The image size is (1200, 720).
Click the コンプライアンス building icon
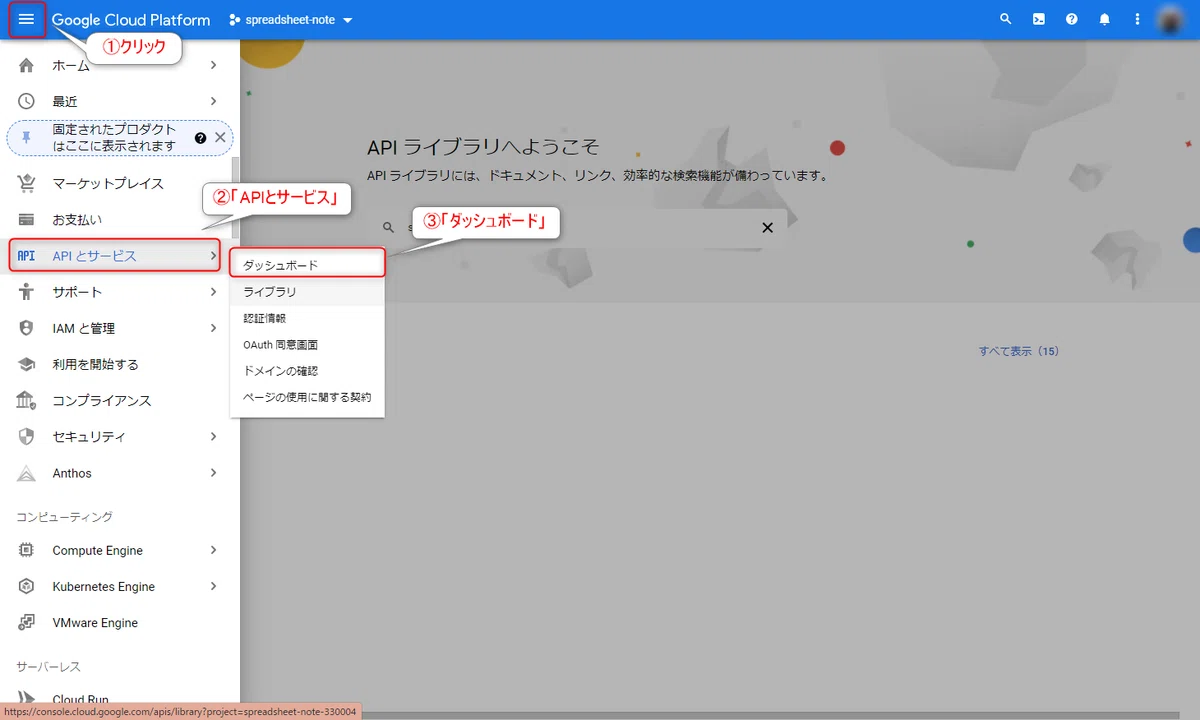pyautogui.click(x=27, y=400)
